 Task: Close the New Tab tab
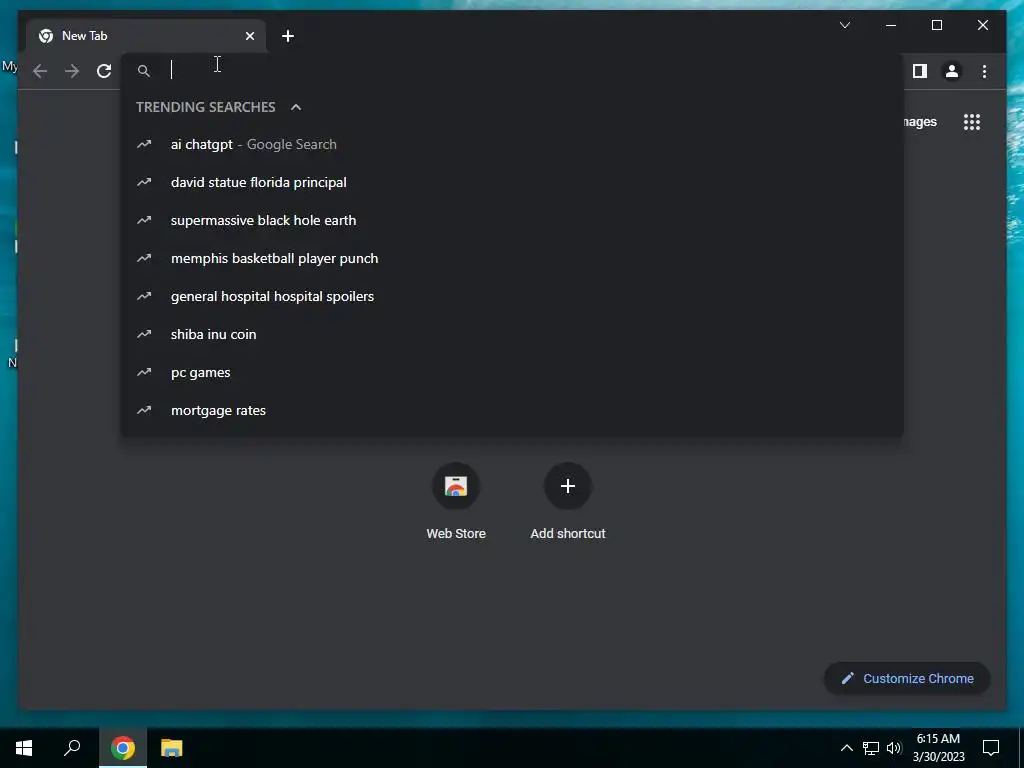click(x=249, y=36)
